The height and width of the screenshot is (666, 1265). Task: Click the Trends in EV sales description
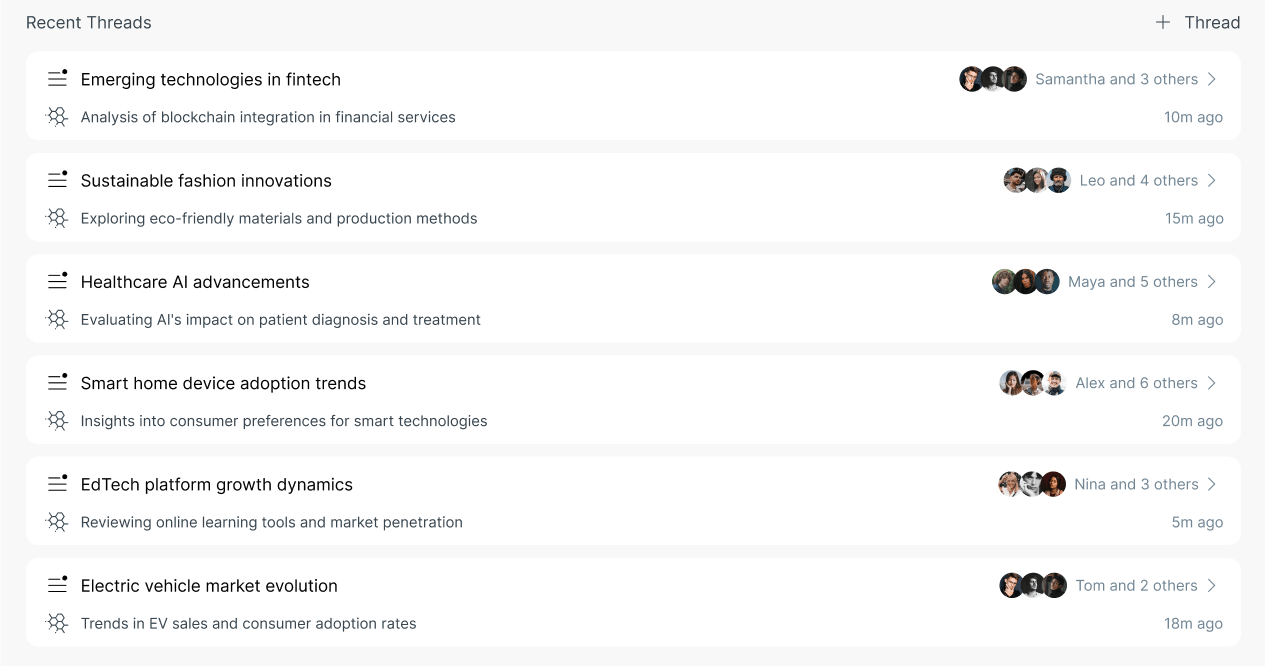point(249,623)
